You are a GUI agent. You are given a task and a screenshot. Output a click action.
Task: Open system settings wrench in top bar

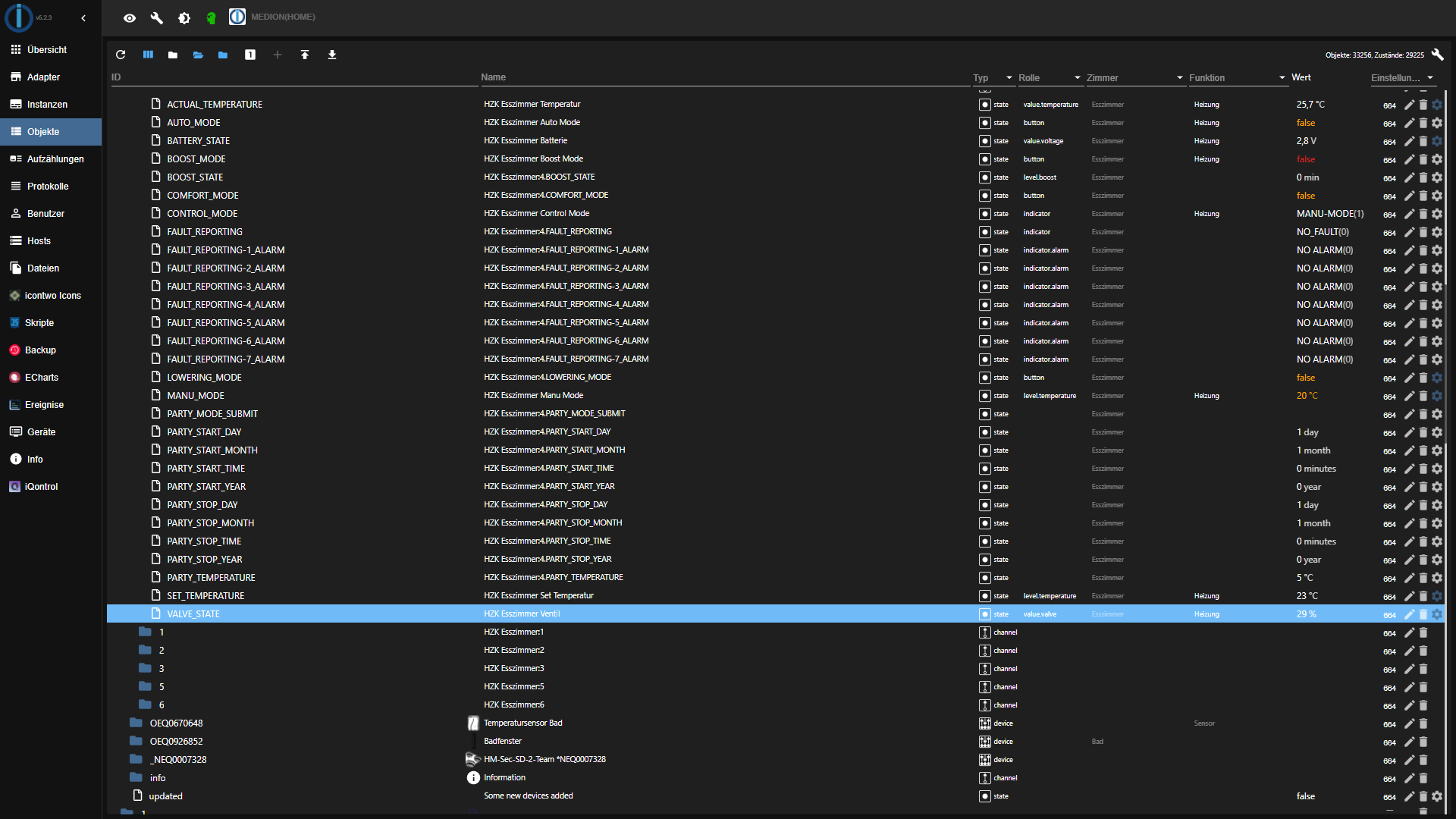click(x=157, y=17)
